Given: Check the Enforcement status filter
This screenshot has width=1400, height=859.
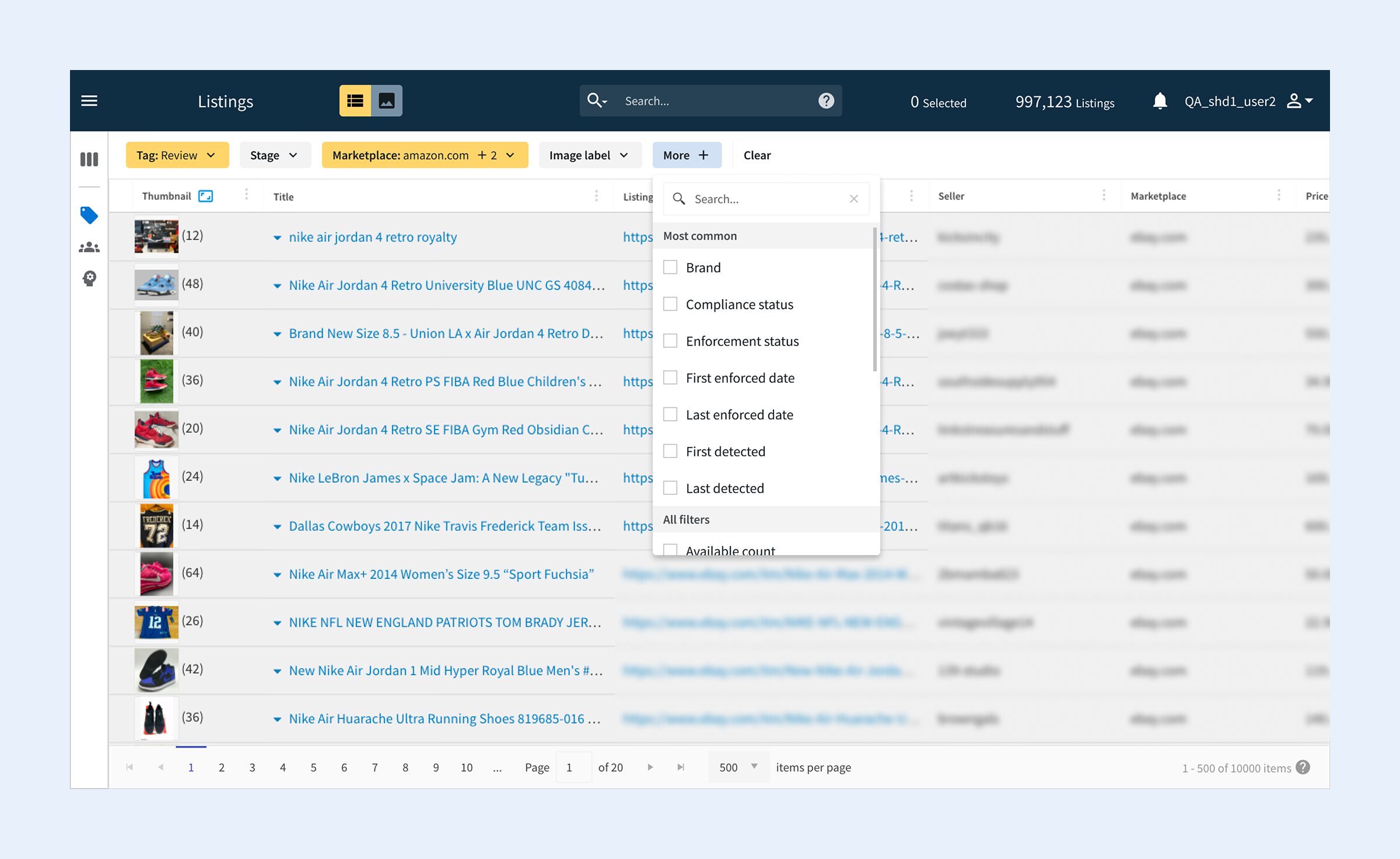Looking at the screenshot, I should (x=670, y=341).
